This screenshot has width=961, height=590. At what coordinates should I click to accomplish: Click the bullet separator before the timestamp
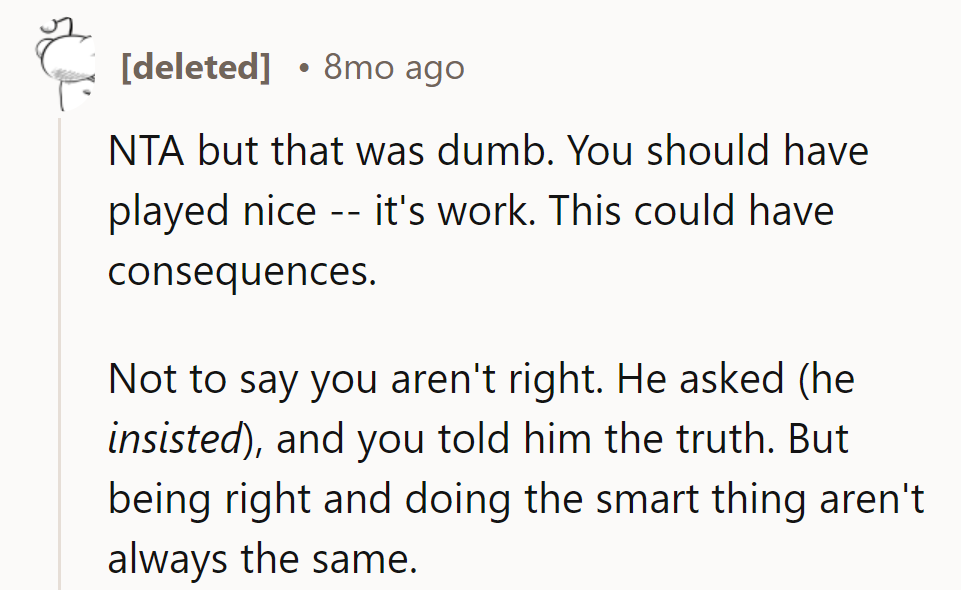303,68
